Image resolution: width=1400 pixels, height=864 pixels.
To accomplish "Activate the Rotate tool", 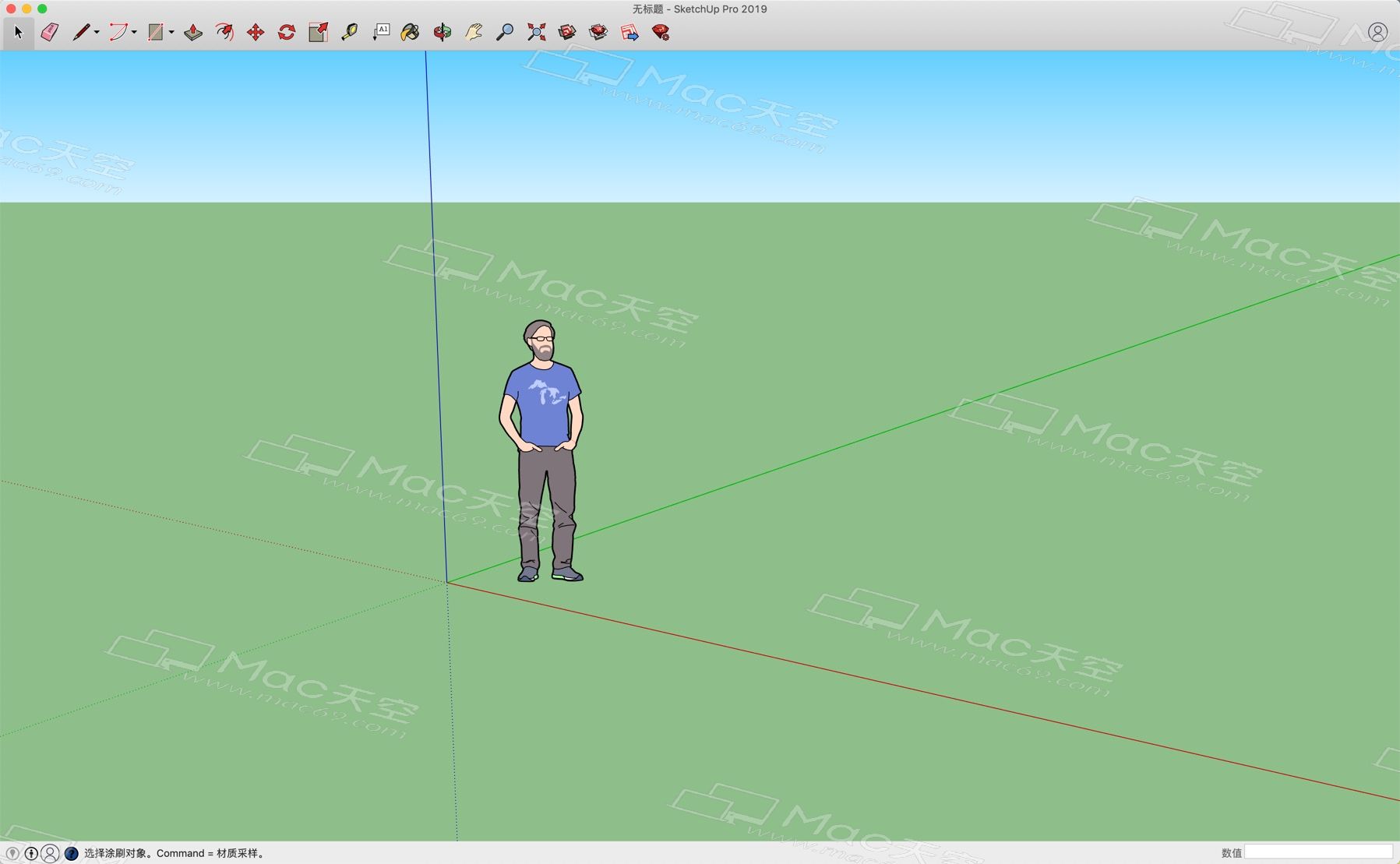I will click(287, 32).
